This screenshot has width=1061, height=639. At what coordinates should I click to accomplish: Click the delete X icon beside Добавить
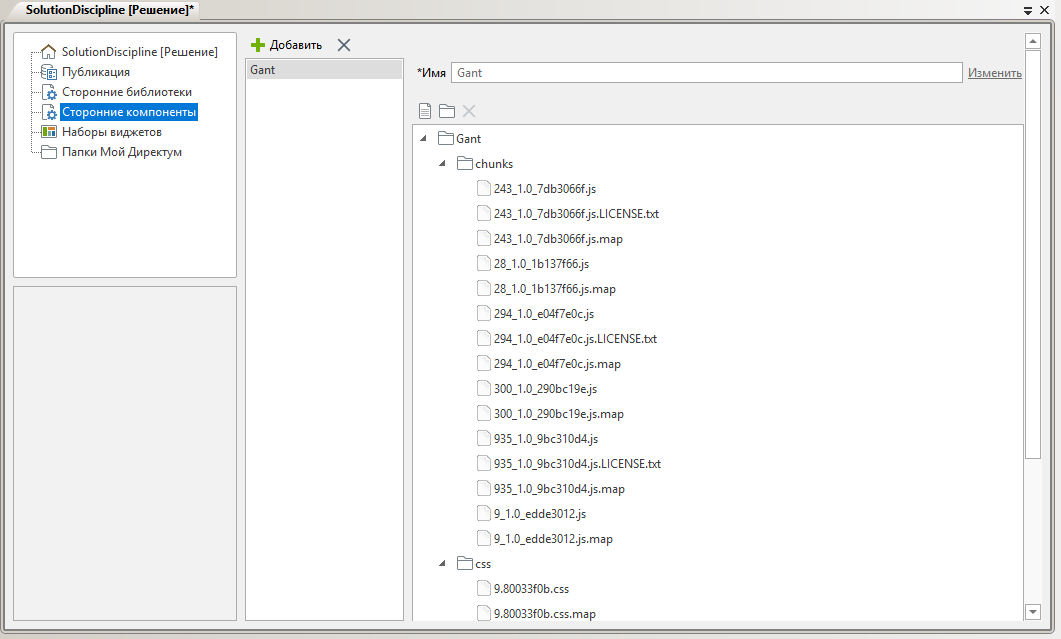pyautogui.click(x=344, y=45)
